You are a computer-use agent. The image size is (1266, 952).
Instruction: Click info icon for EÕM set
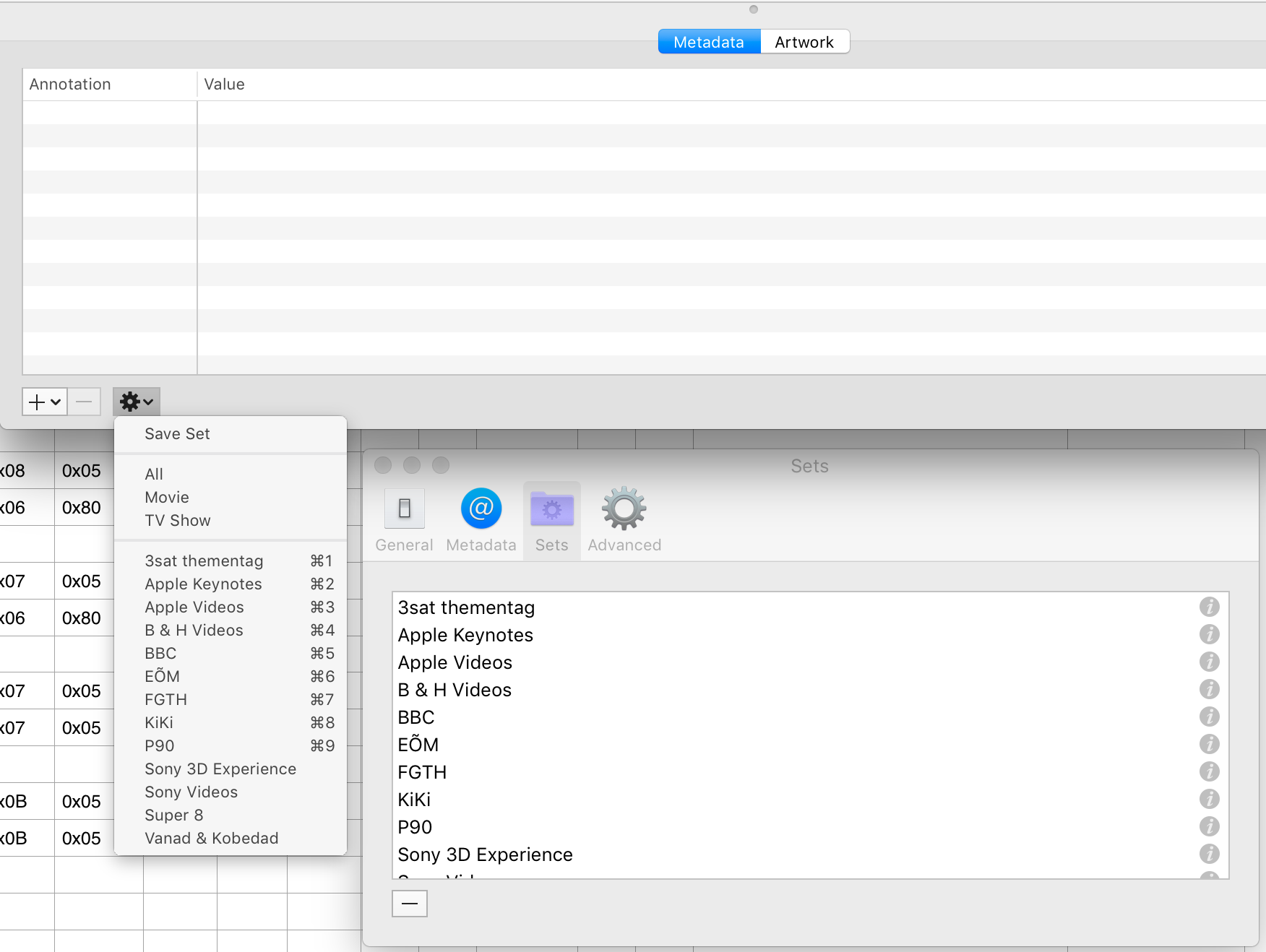pos(1210,744)
